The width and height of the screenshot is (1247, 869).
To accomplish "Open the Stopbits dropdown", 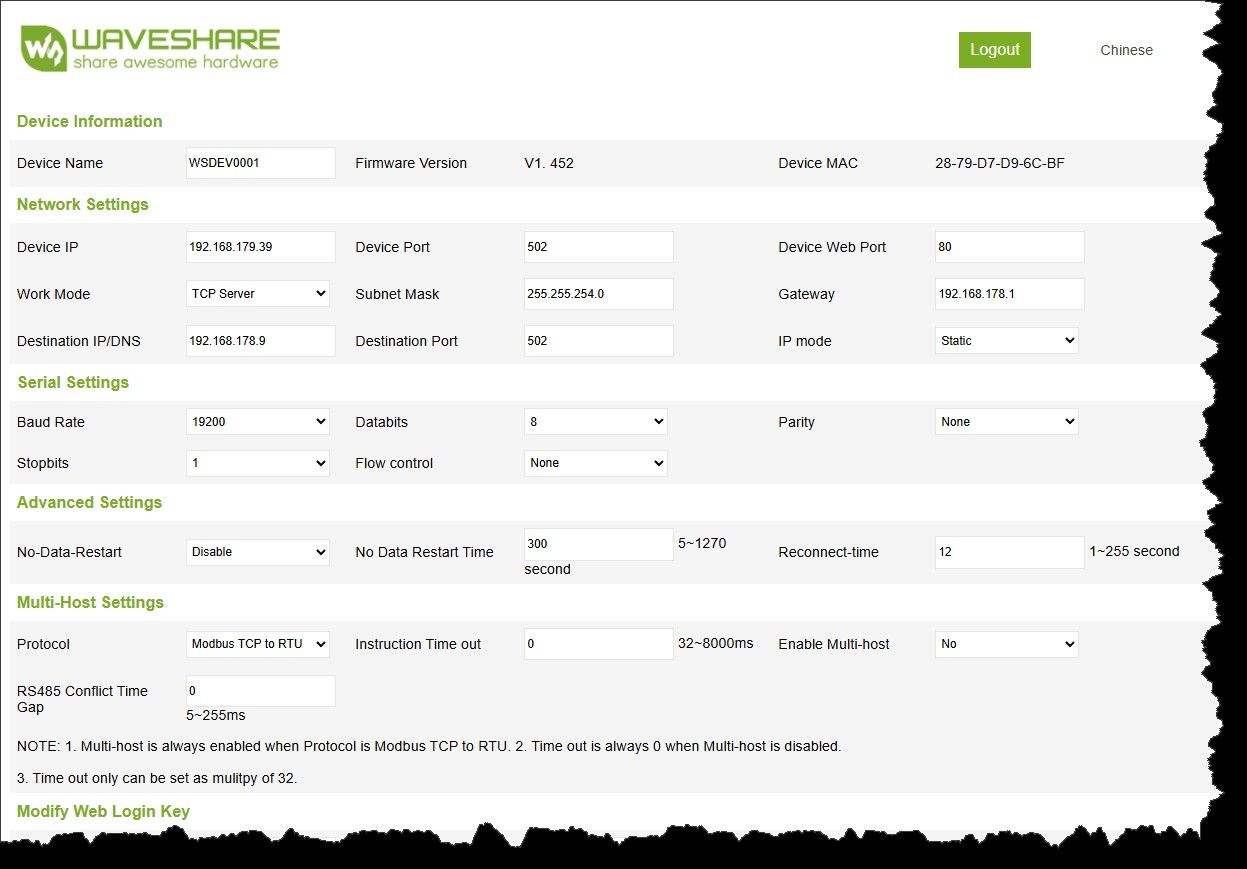I will (258, 463).
